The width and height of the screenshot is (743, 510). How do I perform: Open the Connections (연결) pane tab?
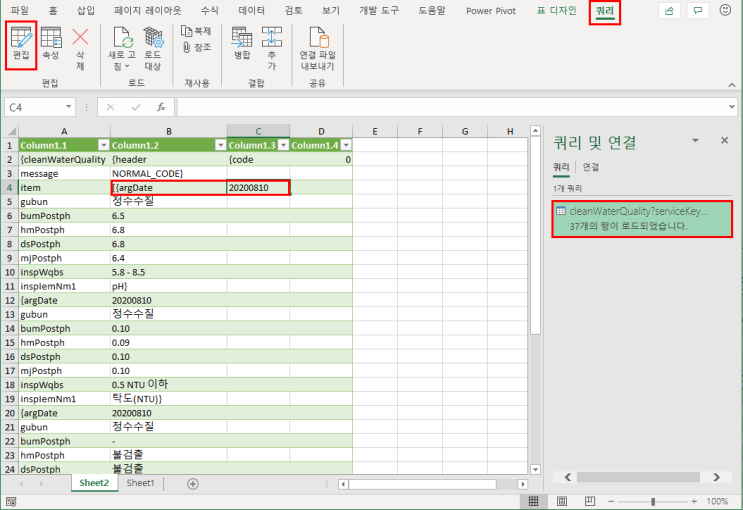pyautogui.click(x=590, y=167)
